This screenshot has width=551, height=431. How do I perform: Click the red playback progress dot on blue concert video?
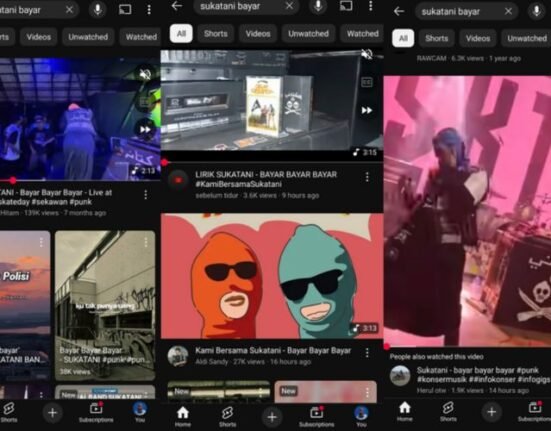pyautogui.click(x=13, y=180)
